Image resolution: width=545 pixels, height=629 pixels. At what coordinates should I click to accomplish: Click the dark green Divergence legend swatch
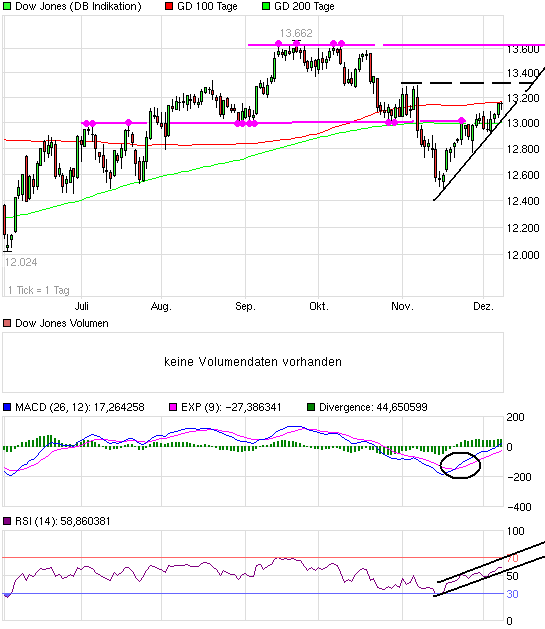pos(311,407)
